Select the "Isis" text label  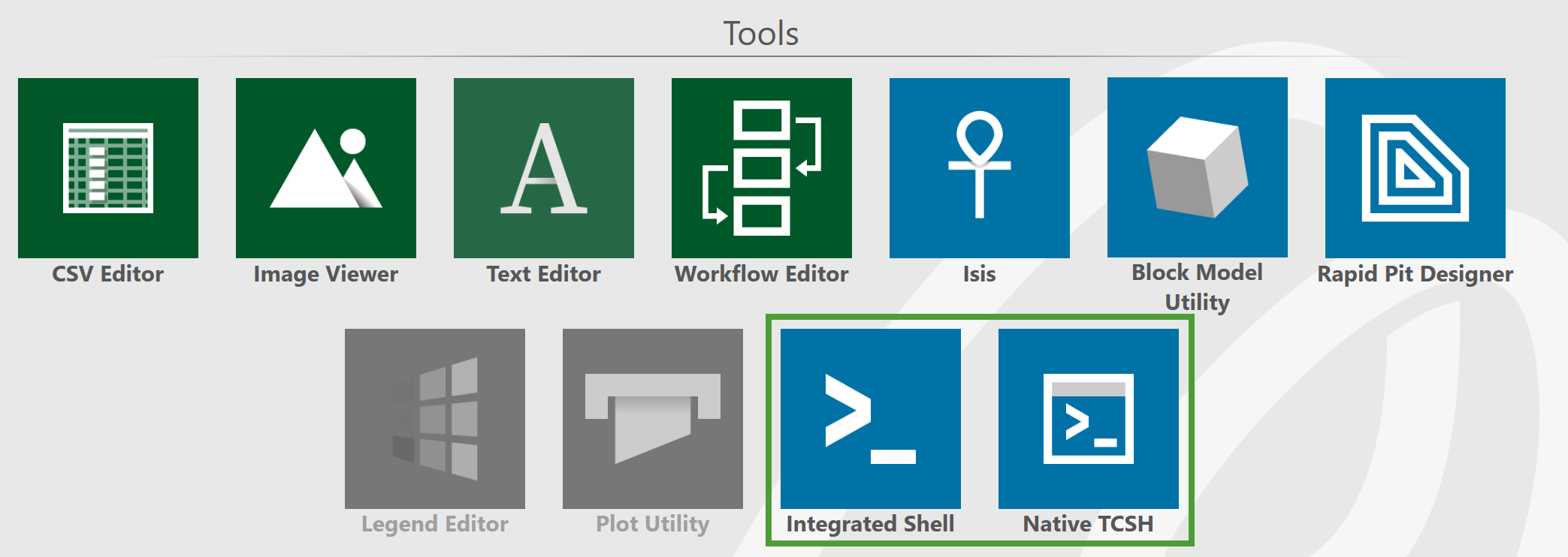click(980, 274)
